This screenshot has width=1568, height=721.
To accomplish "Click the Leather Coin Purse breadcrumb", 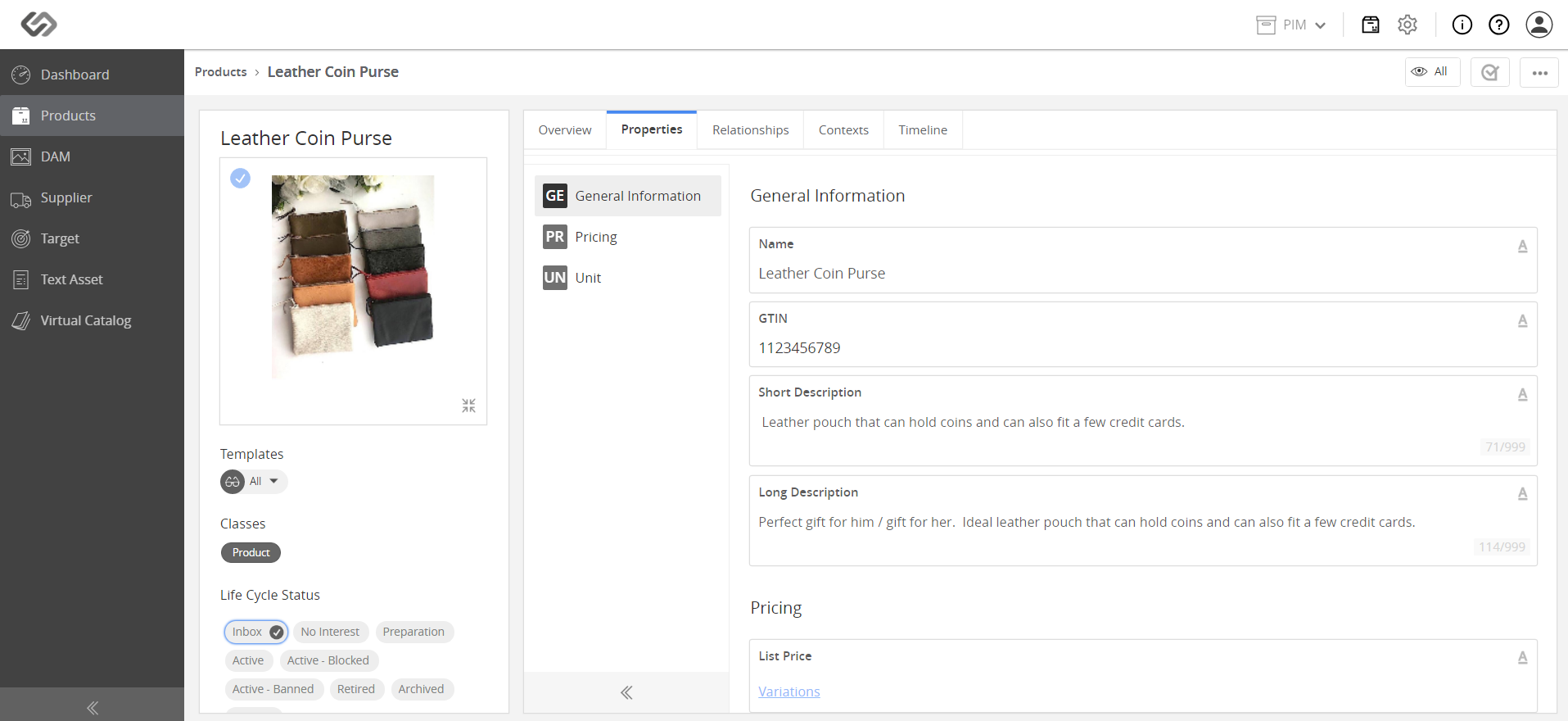I will (x=333, y=72).
